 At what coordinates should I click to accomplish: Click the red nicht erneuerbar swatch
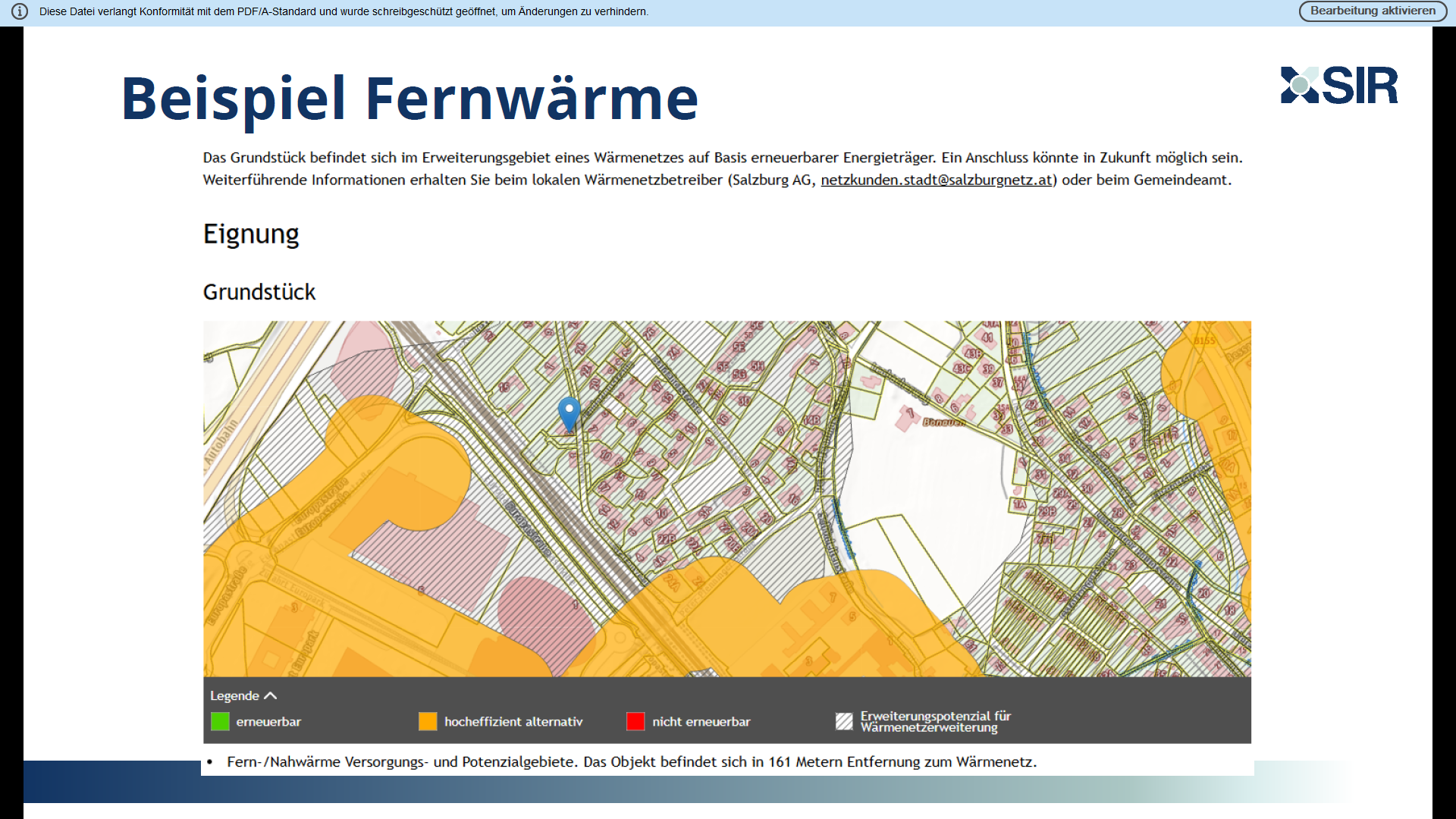pos(635,721)
